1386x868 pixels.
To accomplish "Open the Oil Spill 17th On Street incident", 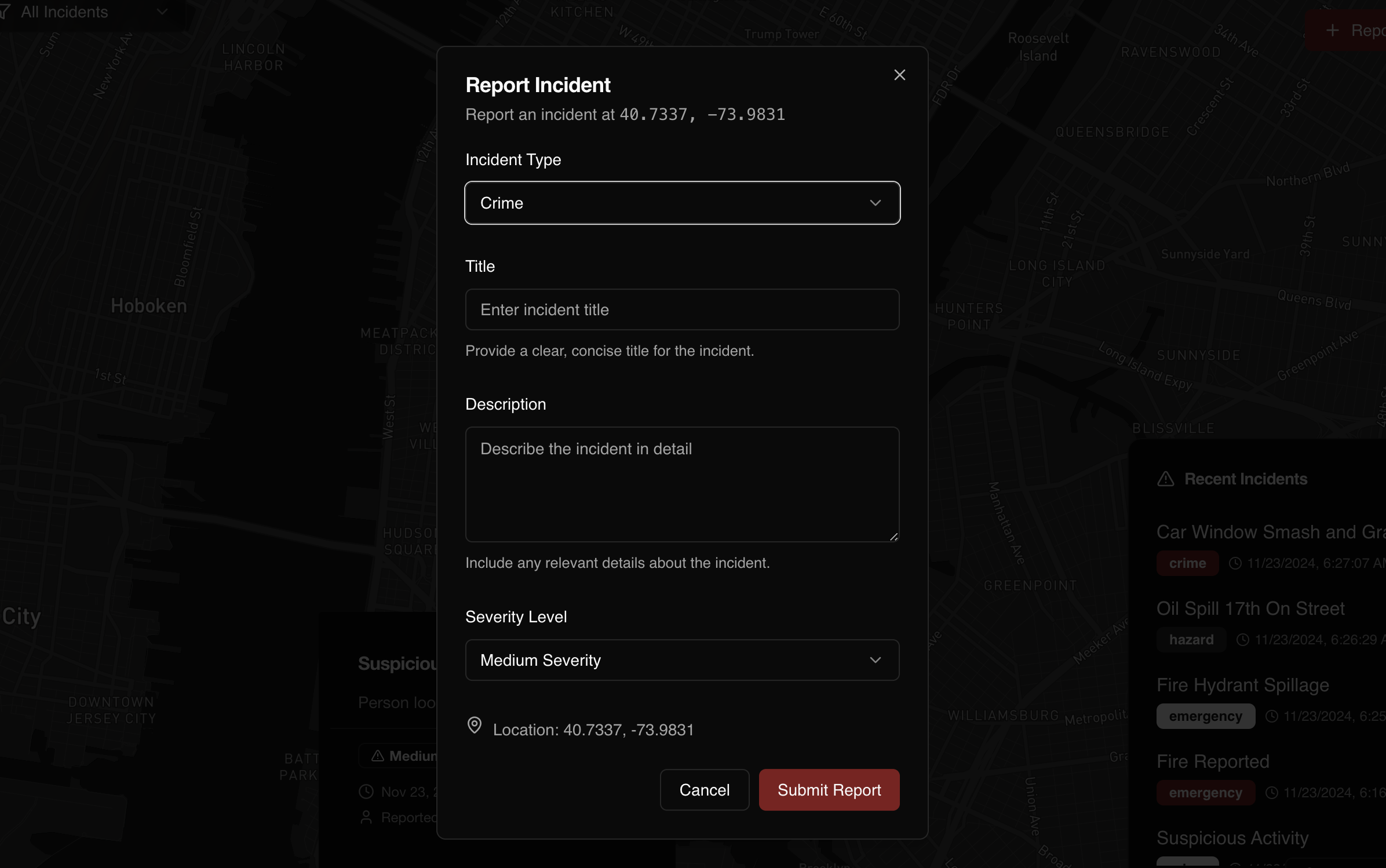I will click(1250, 608).
